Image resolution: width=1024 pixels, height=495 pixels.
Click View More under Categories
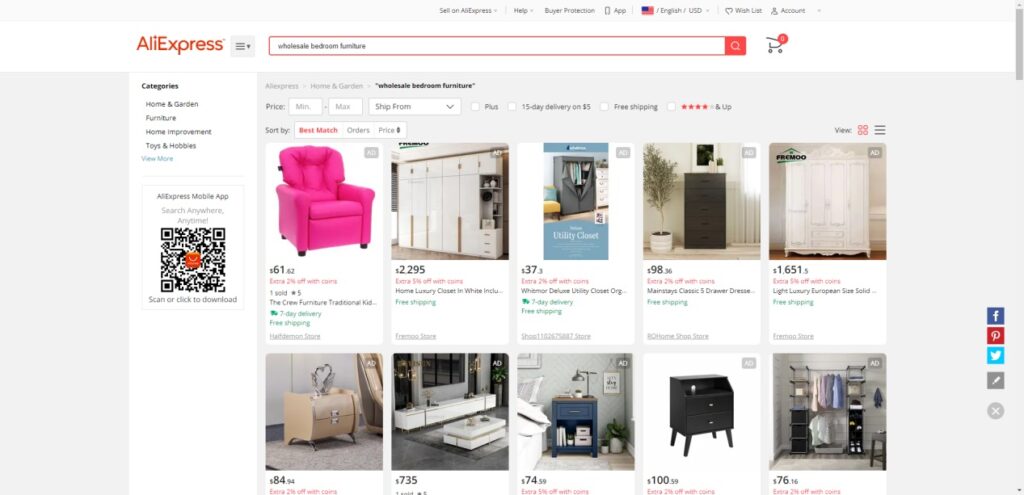(157, 159)
